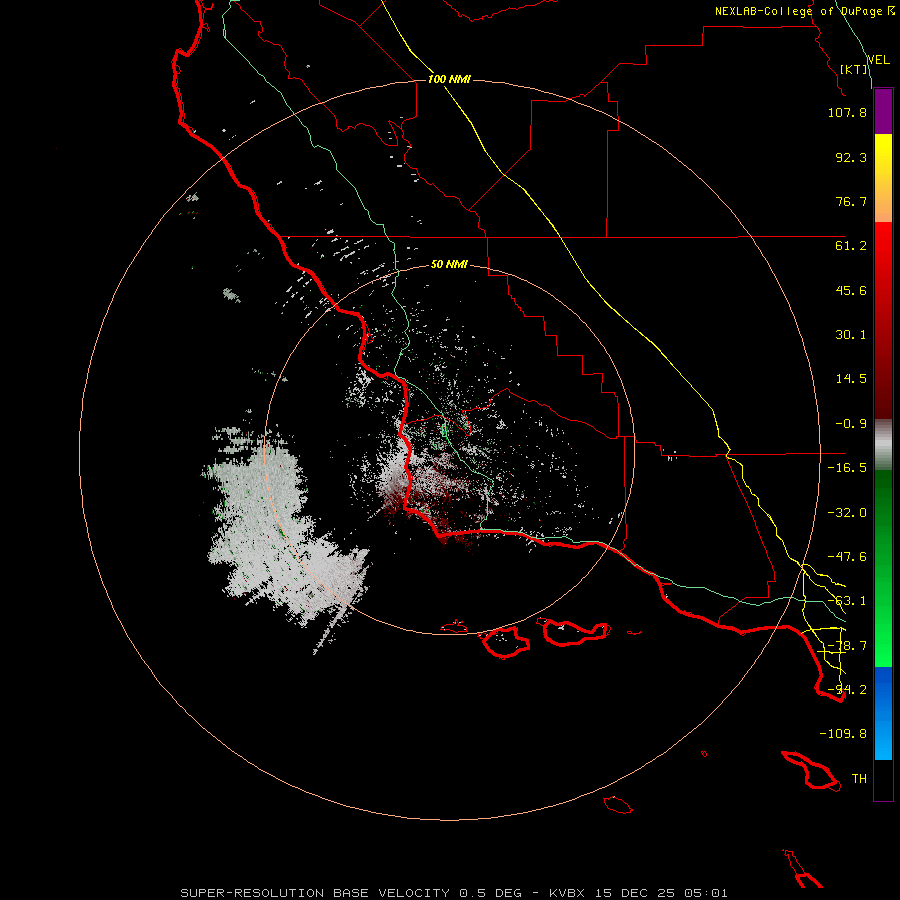Click the 100 NMI range ring label
Viewport: 900px width, 900px height.
449,79
